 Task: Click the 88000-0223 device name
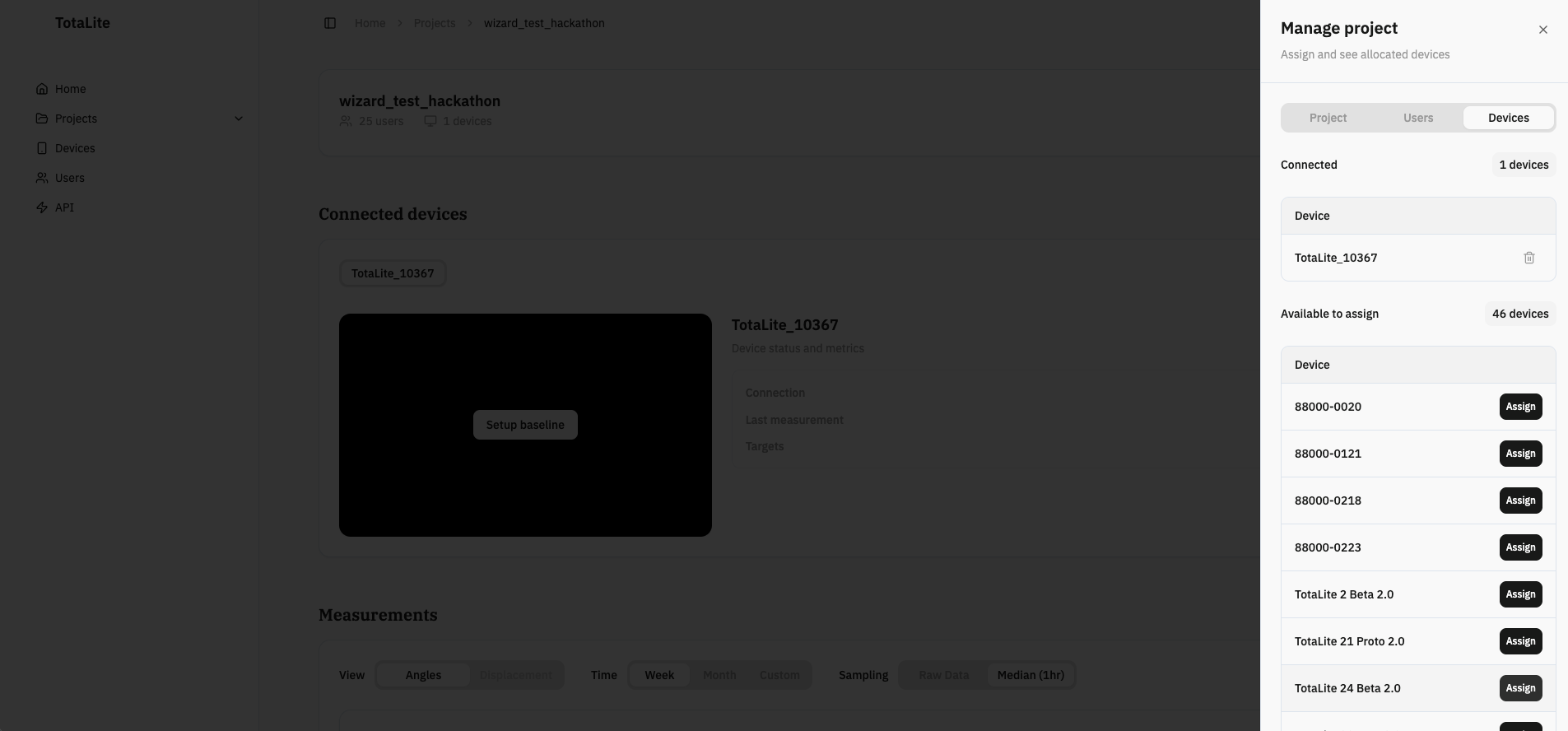coord(1328,547)
